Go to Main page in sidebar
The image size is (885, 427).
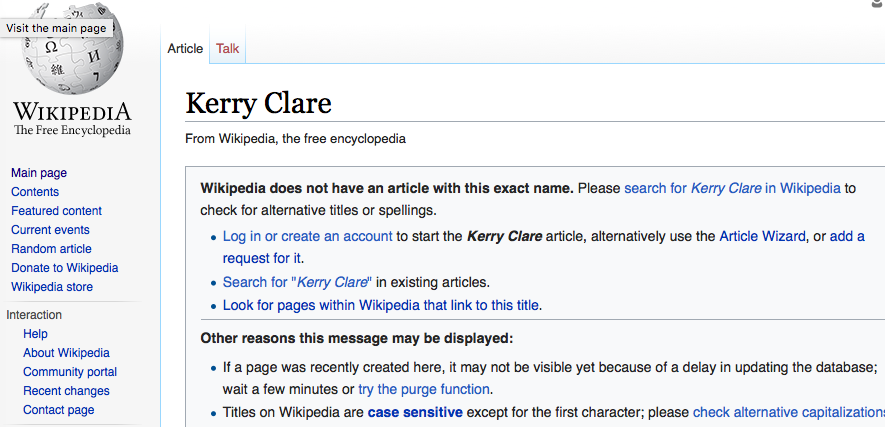click(x=39, y=173)
